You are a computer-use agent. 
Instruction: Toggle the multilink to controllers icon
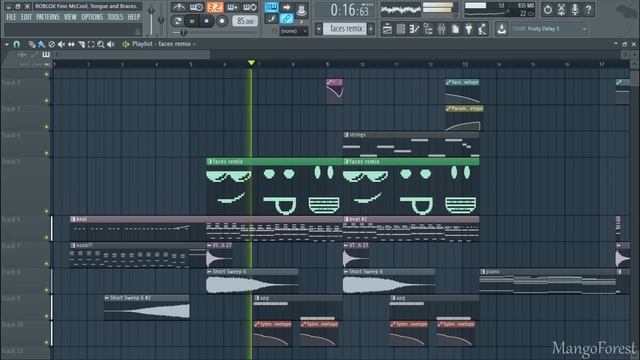tap(287, 18)
